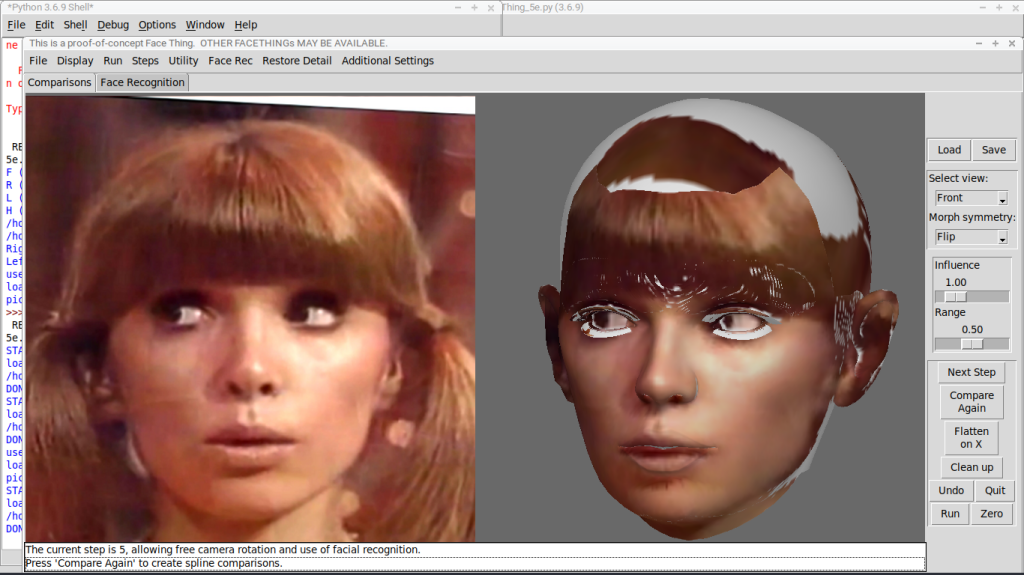Close the Face Thing window
Viewport: 1024px width, 575px height.
click(1012, 43)
